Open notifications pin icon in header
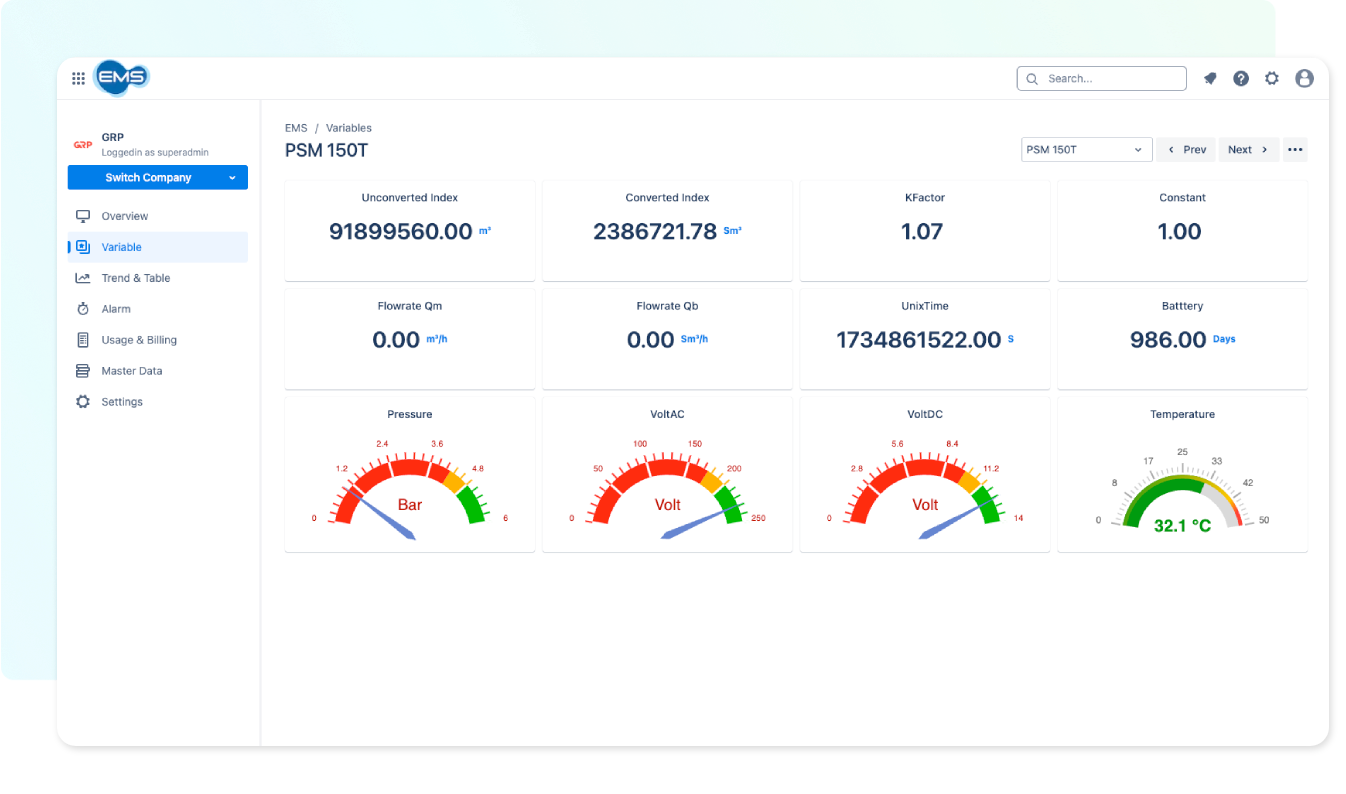The width and height of the screenshot is (1346, 794). pos(1210,79)
